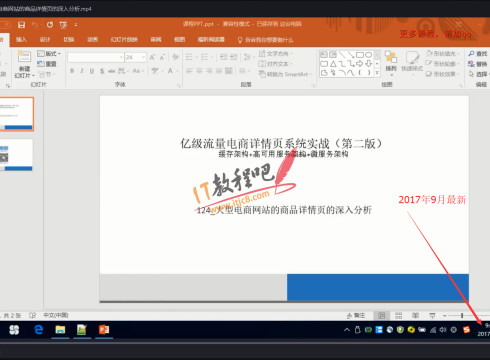Toggle Justify paragraph alignment
The height and width of the screenshot is (360, 490).
[x=219, y=71]
